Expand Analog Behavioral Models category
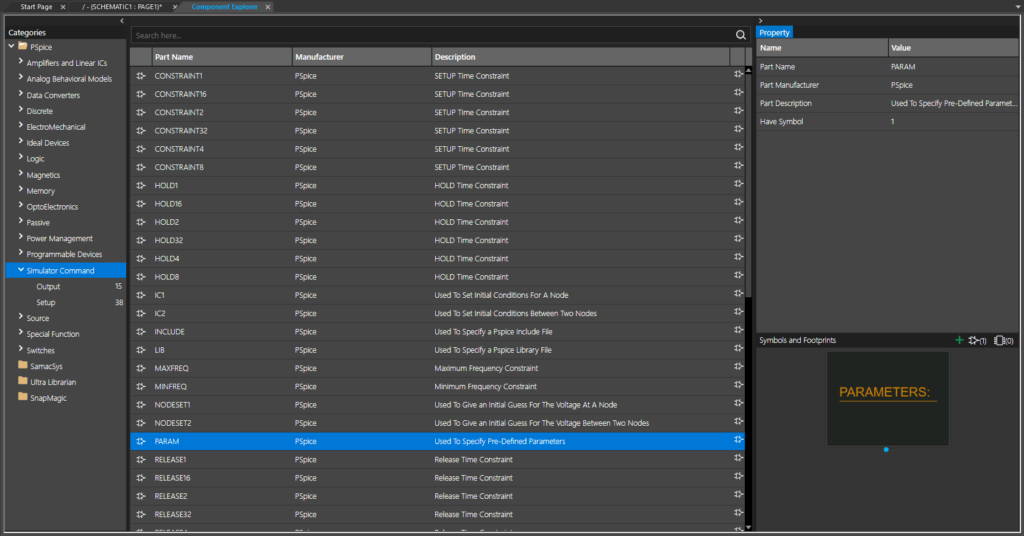The height and width of the screenshot is (536, 1024). click(21, 78)
